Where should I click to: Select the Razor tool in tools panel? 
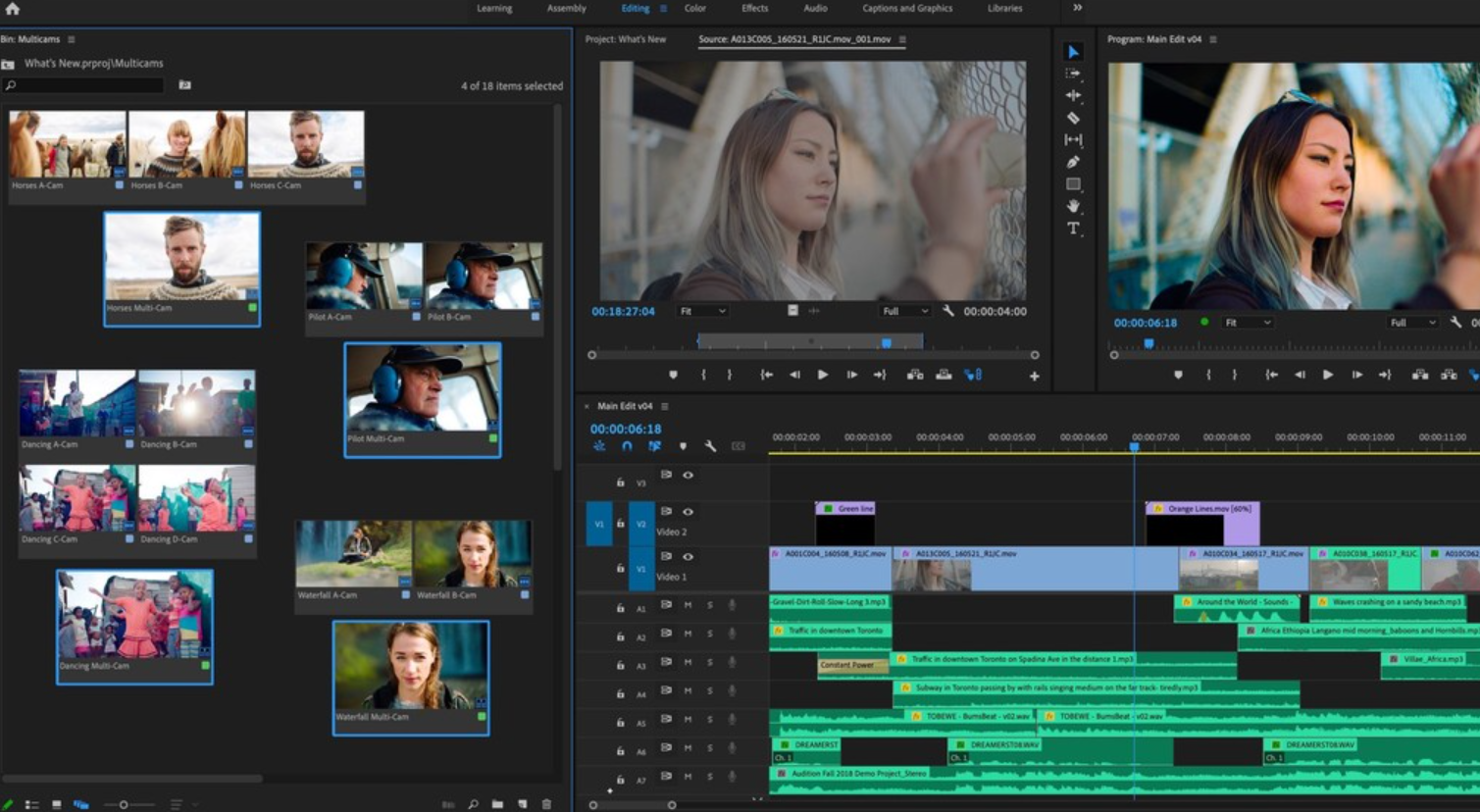1073,118
